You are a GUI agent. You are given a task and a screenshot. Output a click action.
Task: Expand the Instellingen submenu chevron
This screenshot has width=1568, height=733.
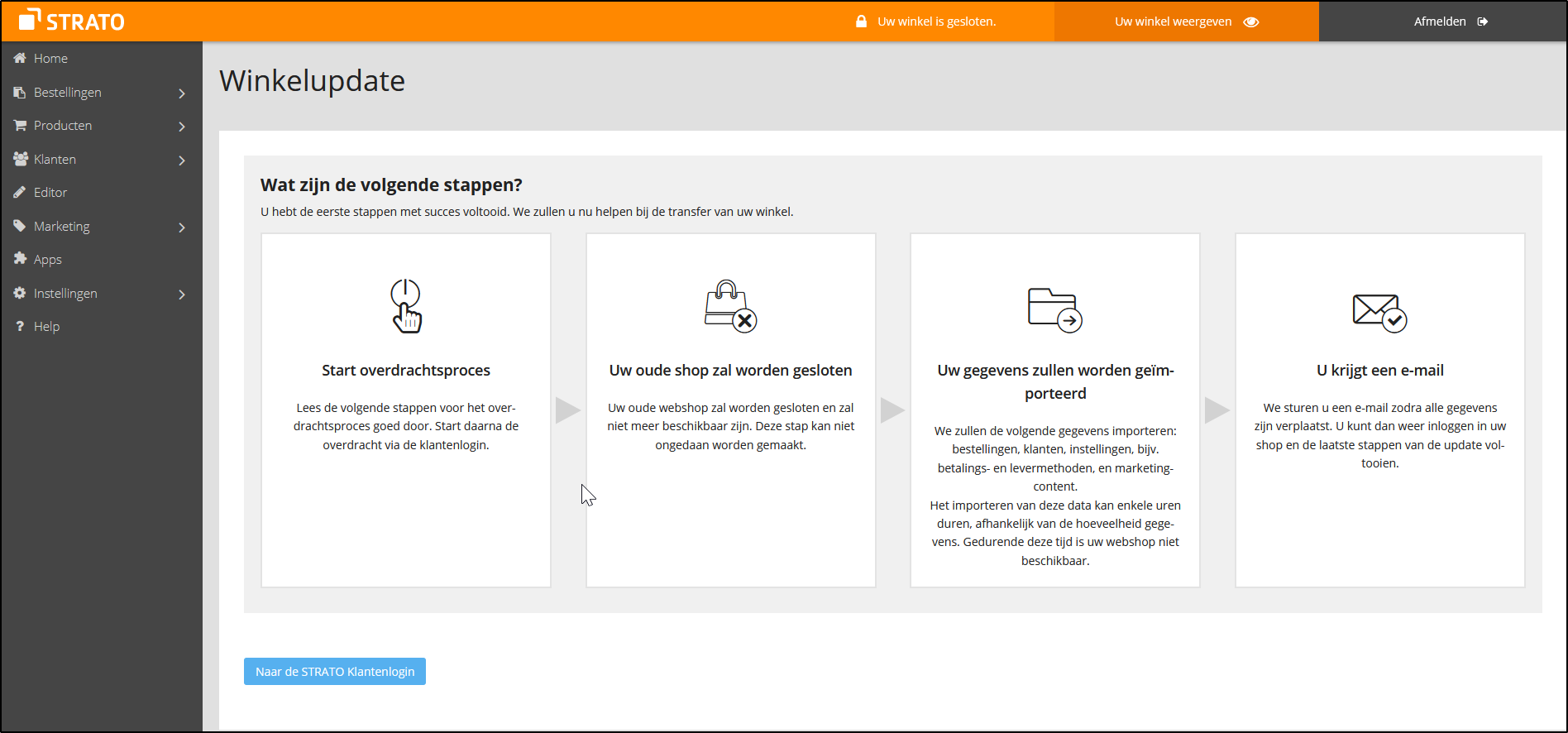pyautogui.click(x=182, y=294)
